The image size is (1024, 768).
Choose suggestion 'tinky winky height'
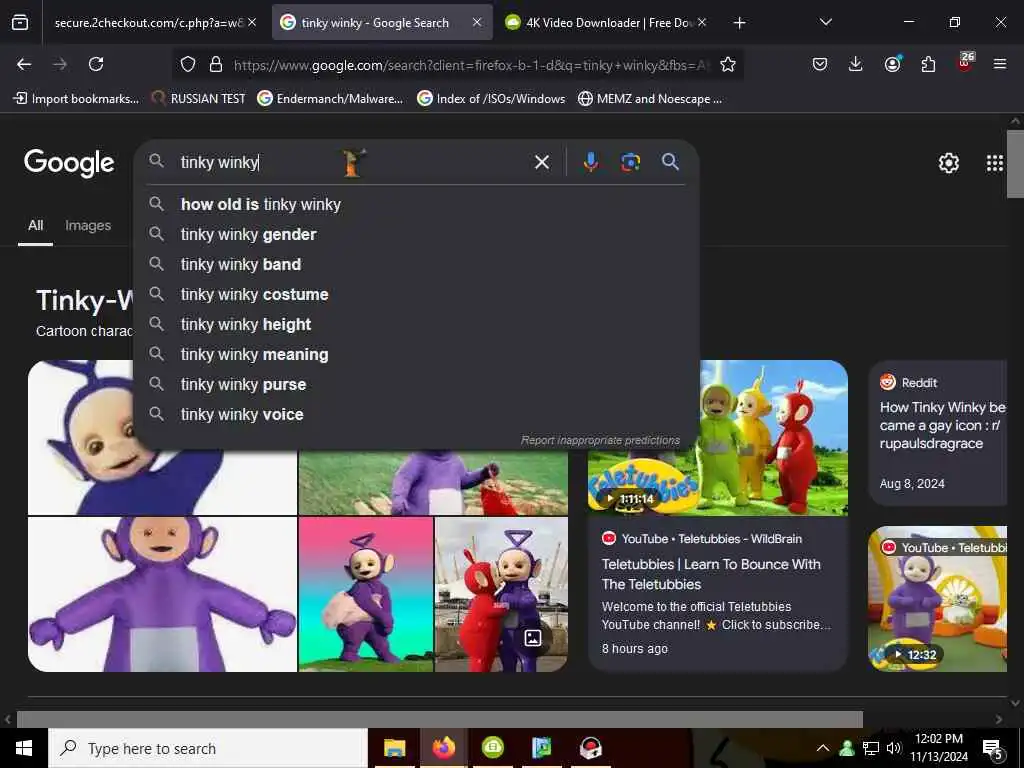click(x=416, y=325)
